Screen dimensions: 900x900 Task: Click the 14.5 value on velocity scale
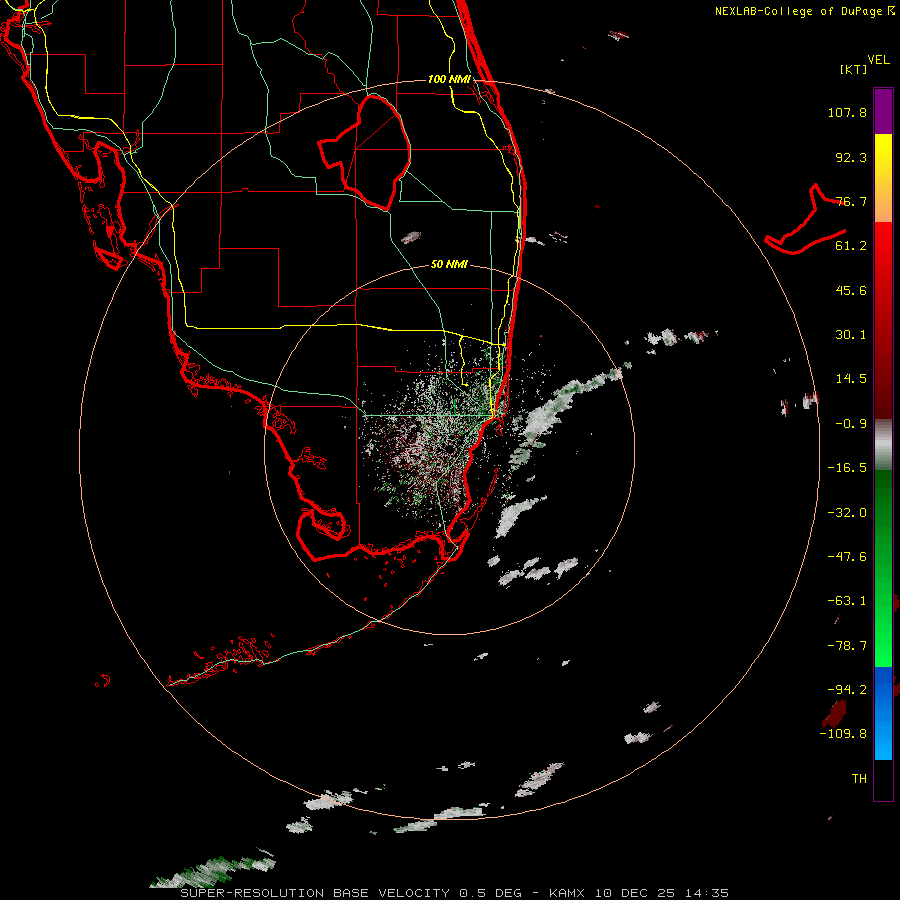coord(851,379)
